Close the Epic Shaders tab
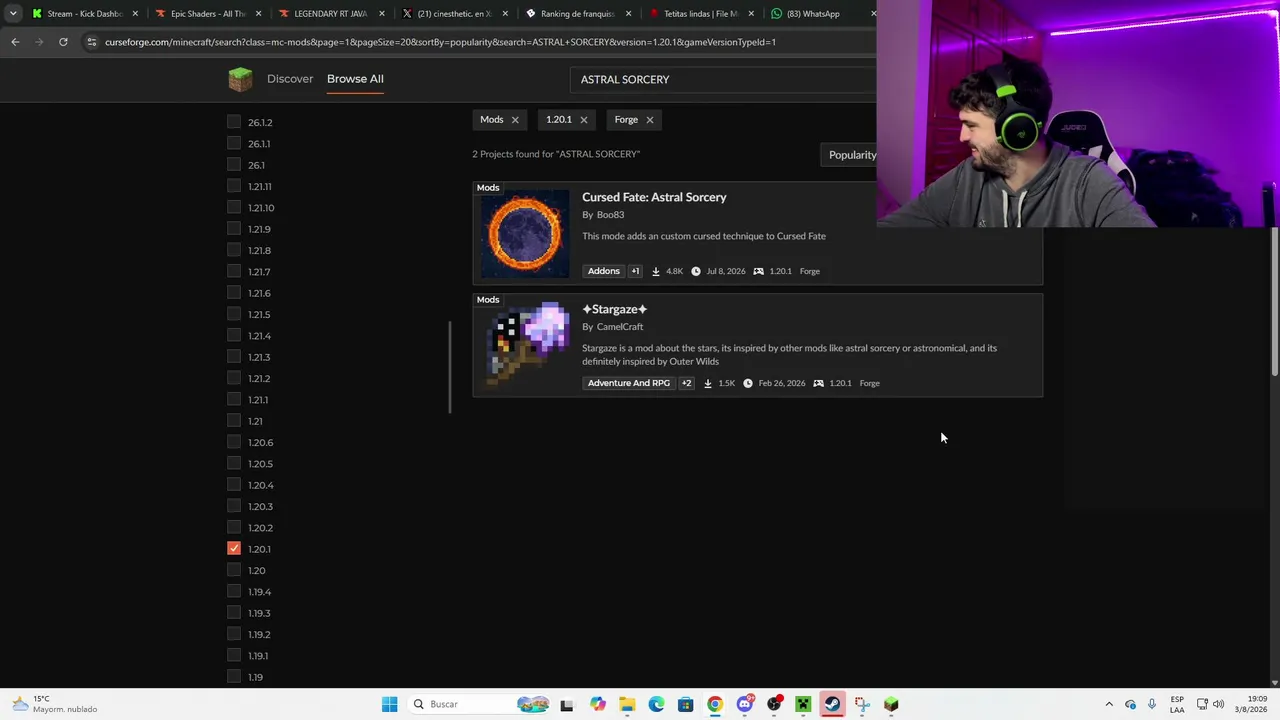The width and height of the screenshot is (1280, 720). pos(259,14)
